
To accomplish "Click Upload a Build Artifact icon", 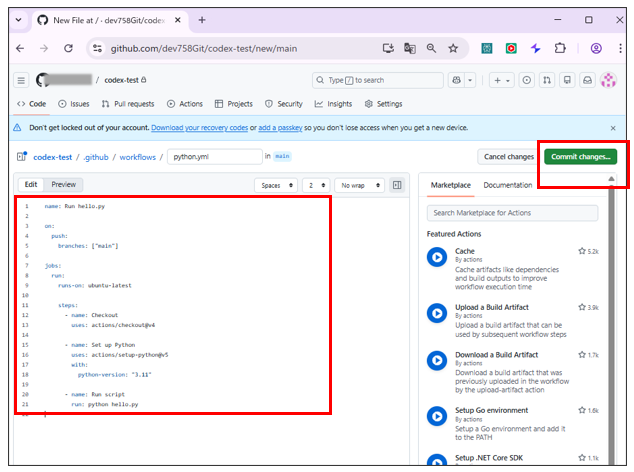I will pyautogui.click(x=437, y=313).
